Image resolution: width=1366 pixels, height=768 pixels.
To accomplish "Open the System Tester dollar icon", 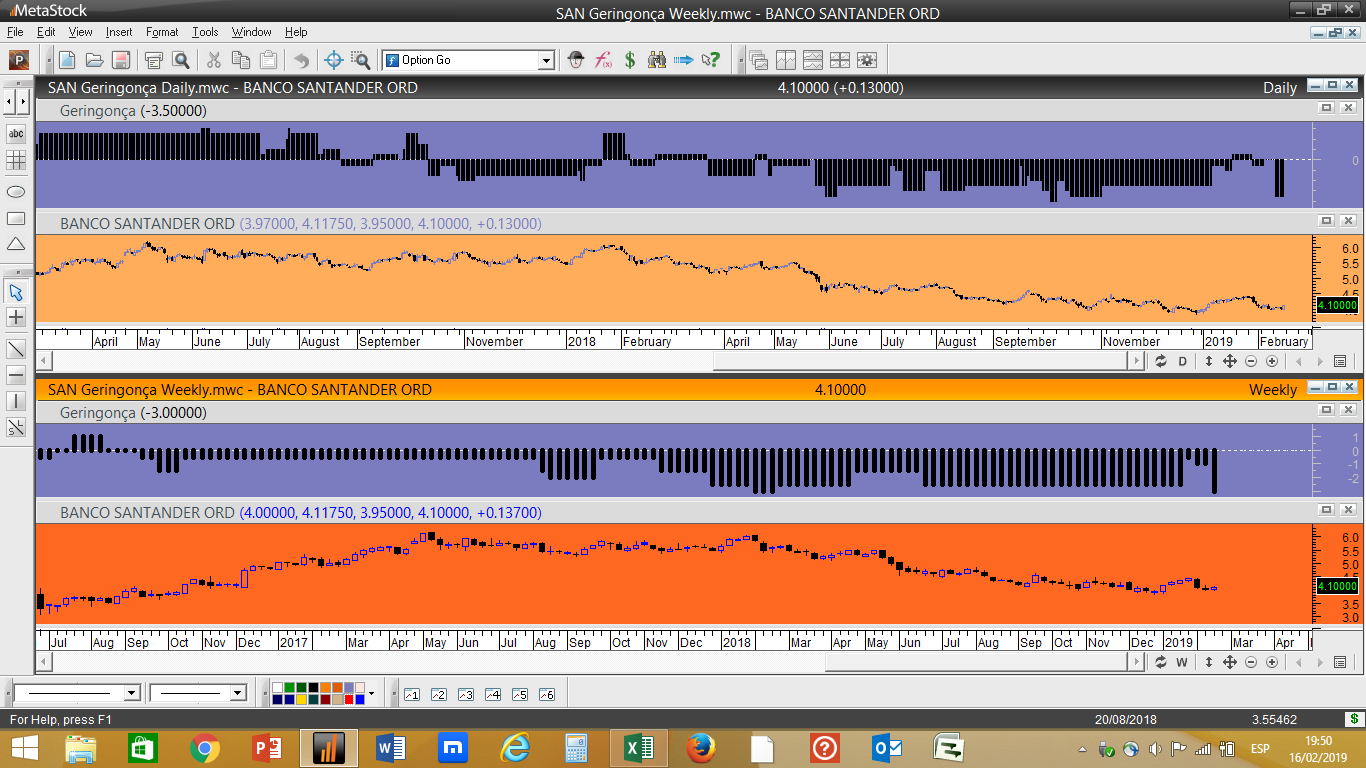I will pos(630,60).
